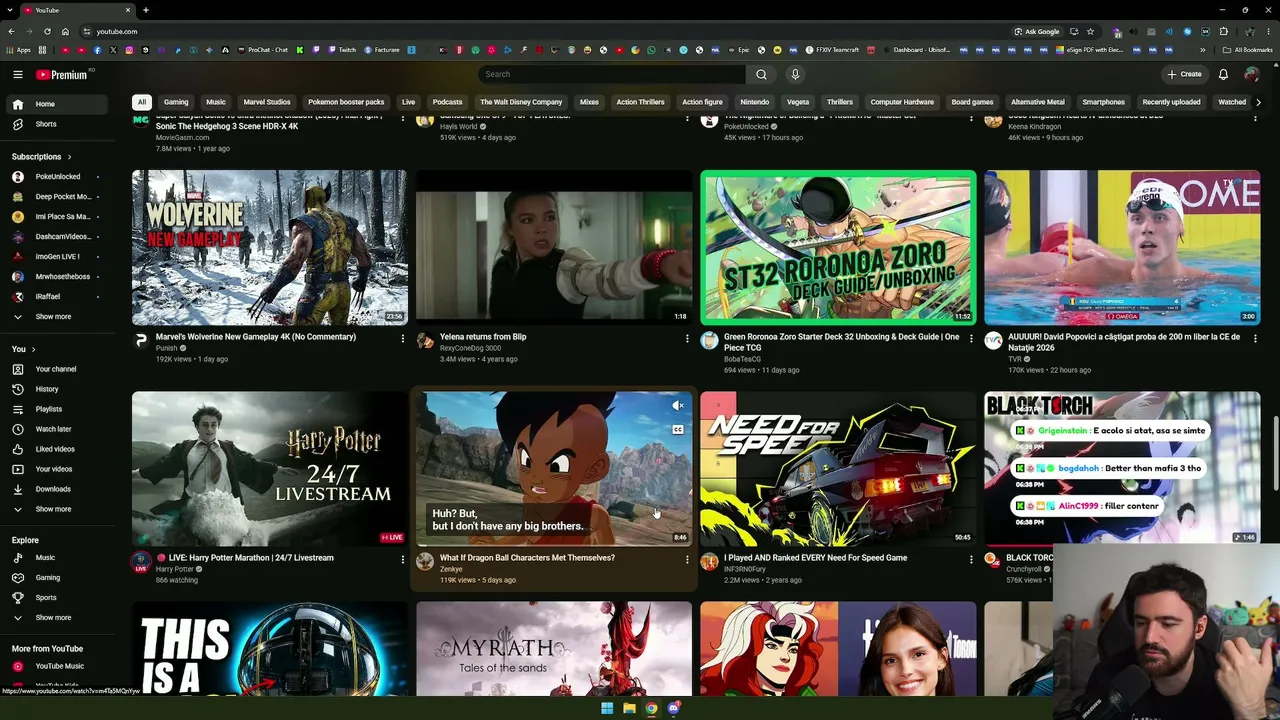This screenshot has width=1280, height=720.
Task: Reload the page in the browser
Action: tap(47, 31)
